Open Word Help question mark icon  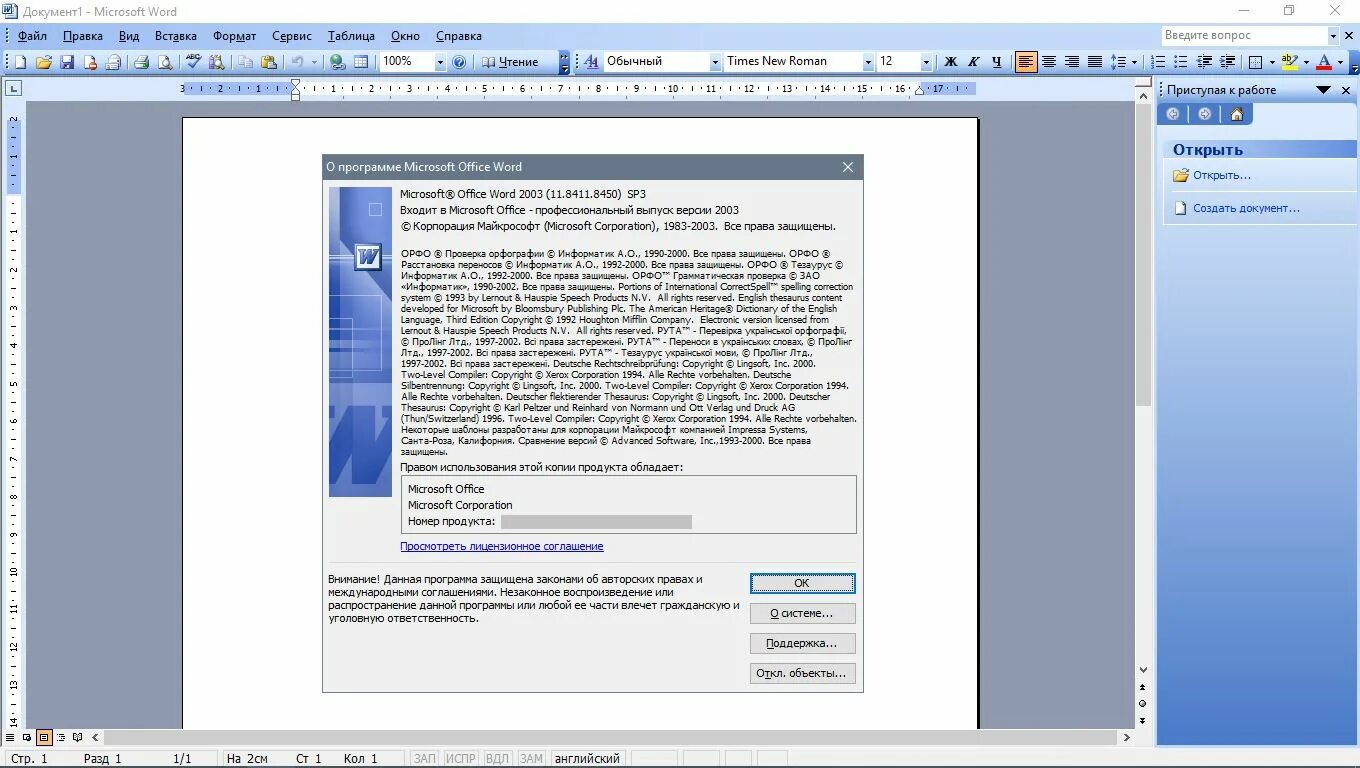pos(459,62)
